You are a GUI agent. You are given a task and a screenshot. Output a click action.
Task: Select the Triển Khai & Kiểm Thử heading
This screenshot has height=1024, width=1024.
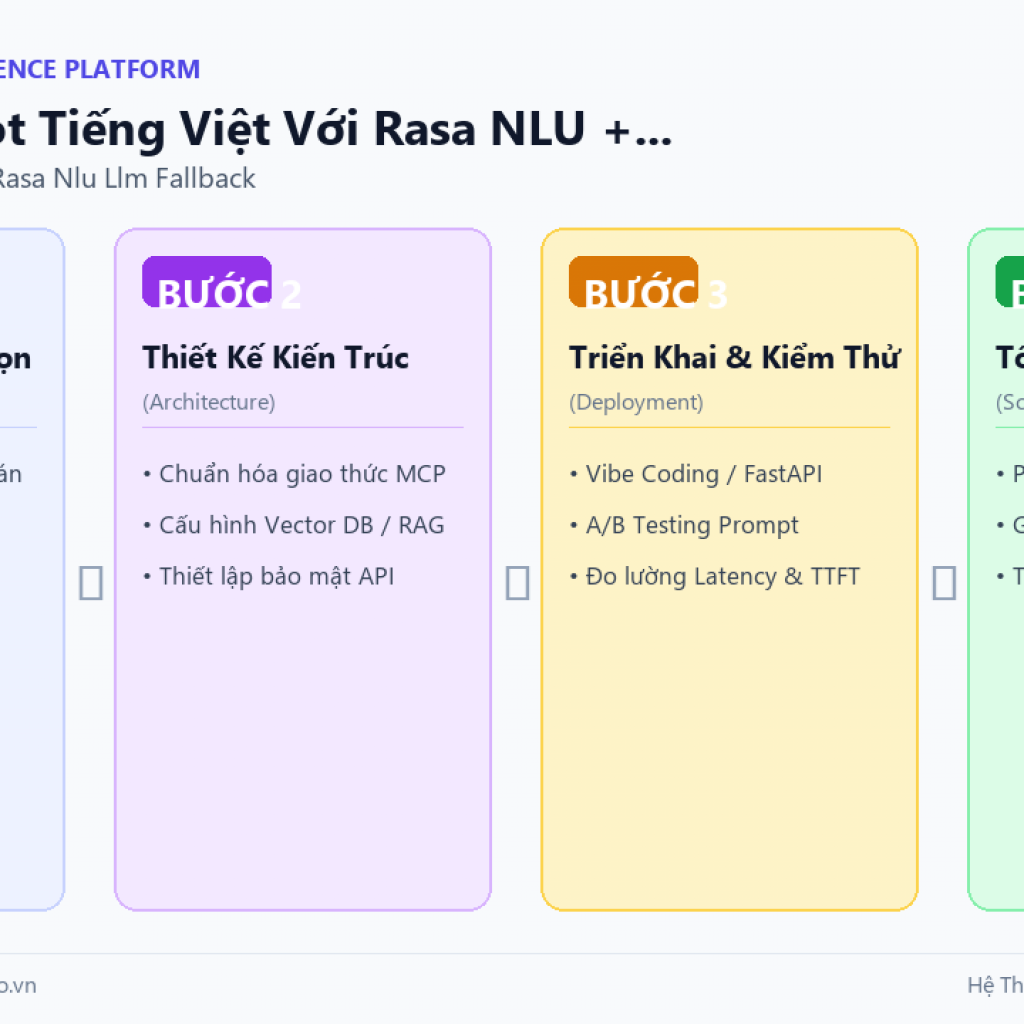pos(735,358)
